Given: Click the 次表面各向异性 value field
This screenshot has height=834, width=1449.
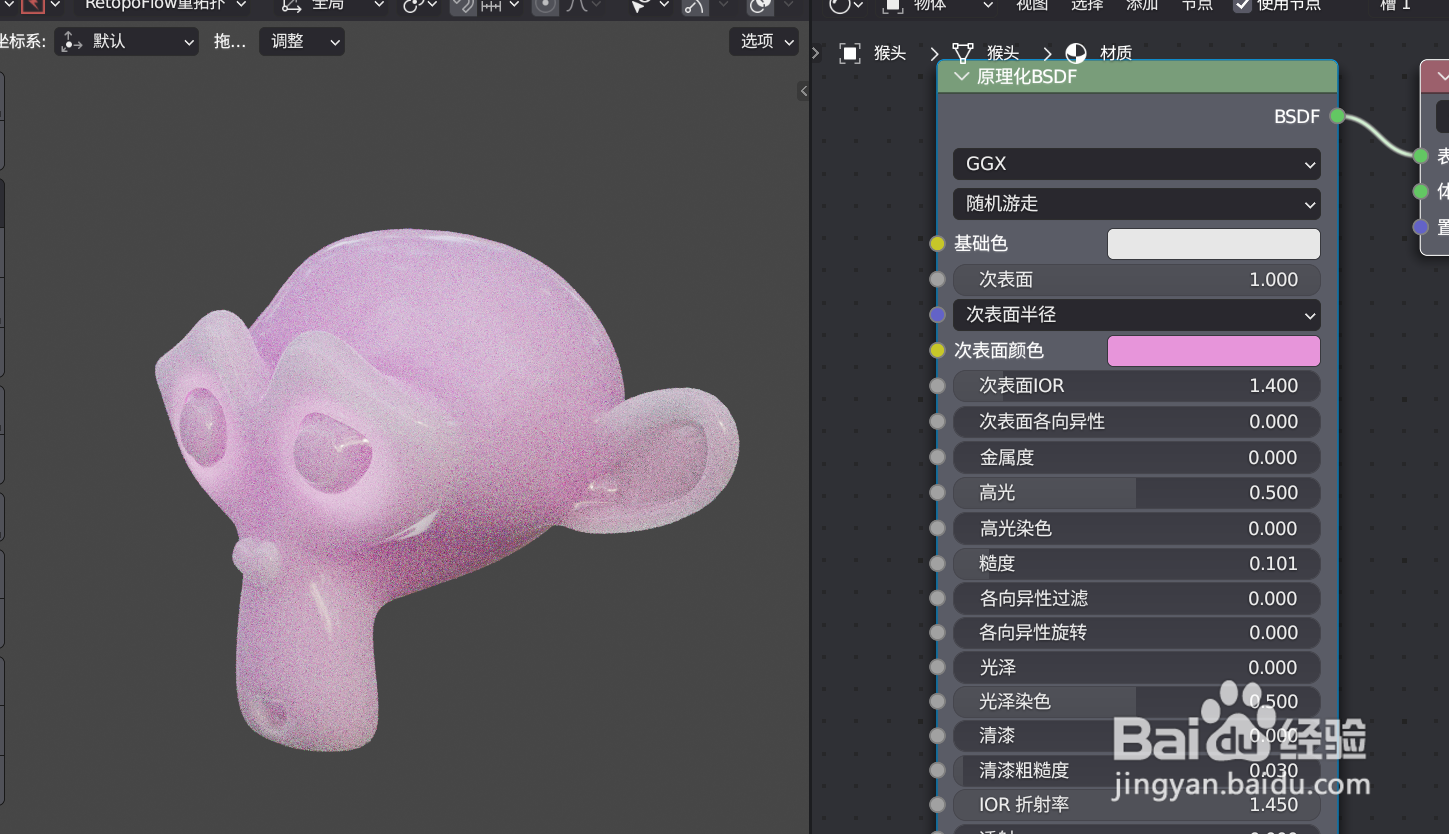Looking at the screenshot, I should click(x=1137, y=422).
